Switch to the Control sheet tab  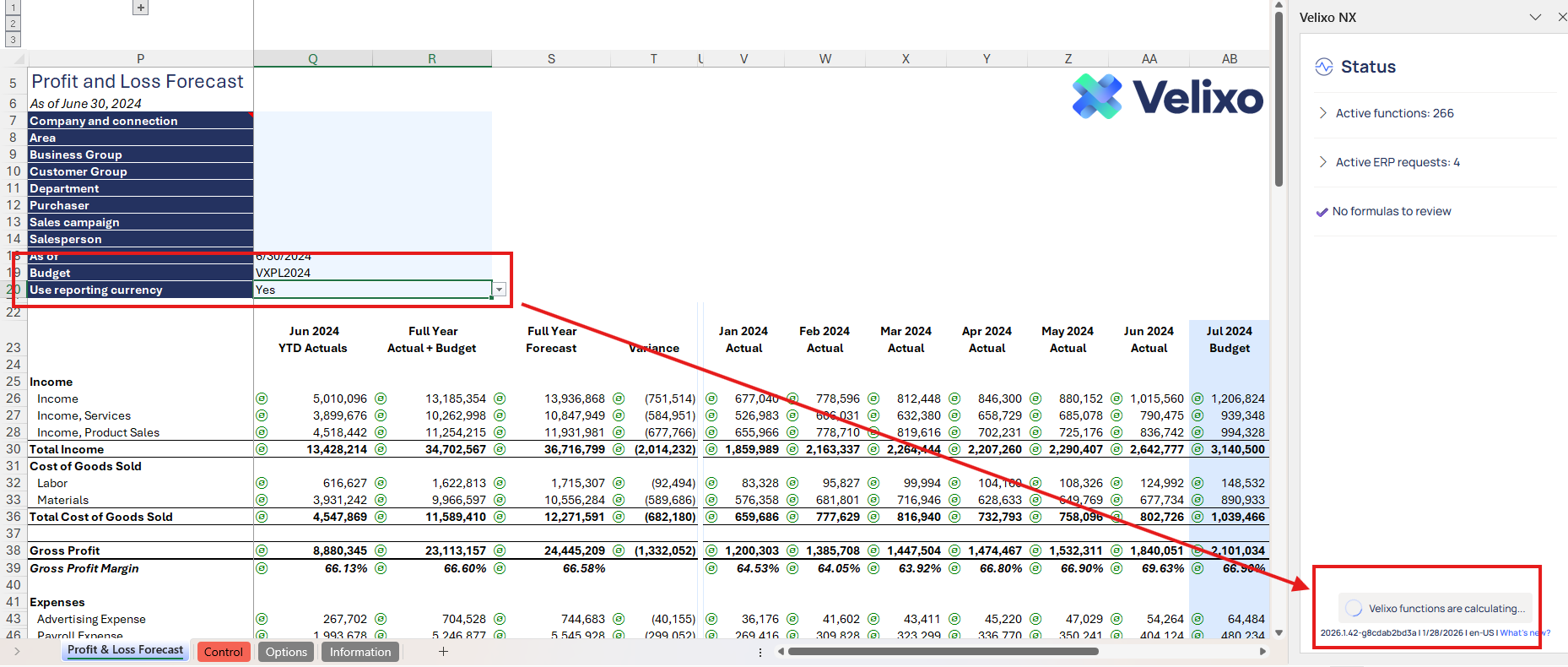click(224, 652)
